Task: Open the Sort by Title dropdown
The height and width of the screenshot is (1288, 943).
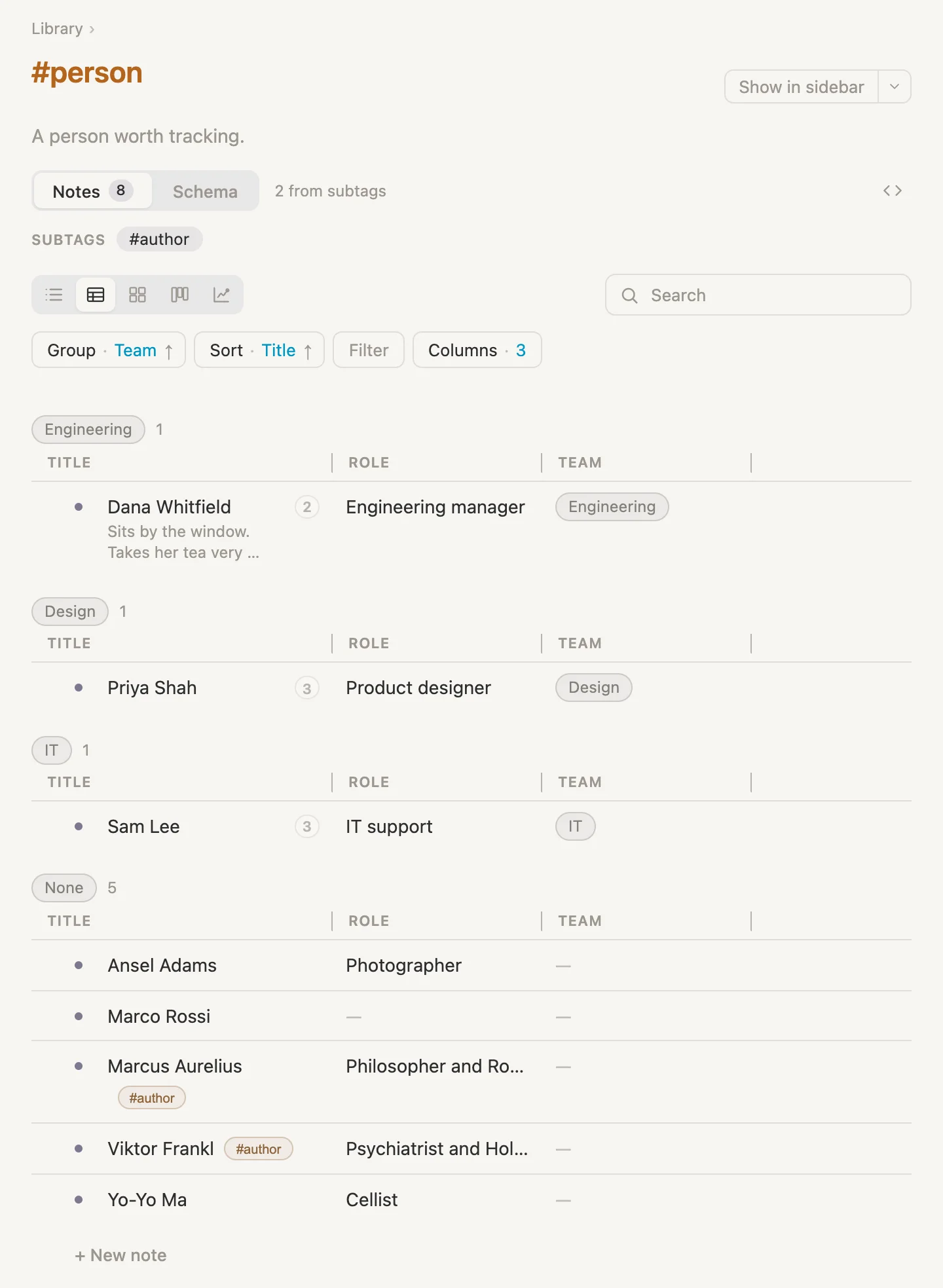Action: (x=259, y=350)
